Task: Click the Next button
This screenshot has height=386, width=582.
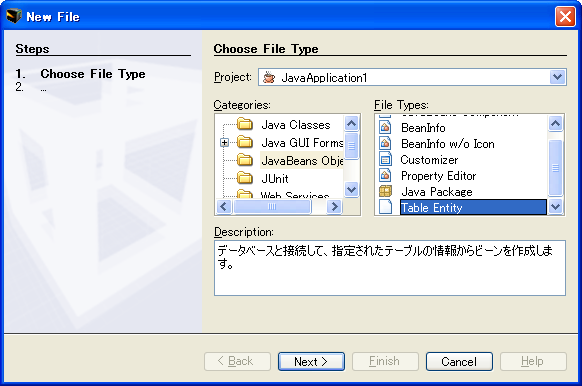Action: (x=311, y=362)
